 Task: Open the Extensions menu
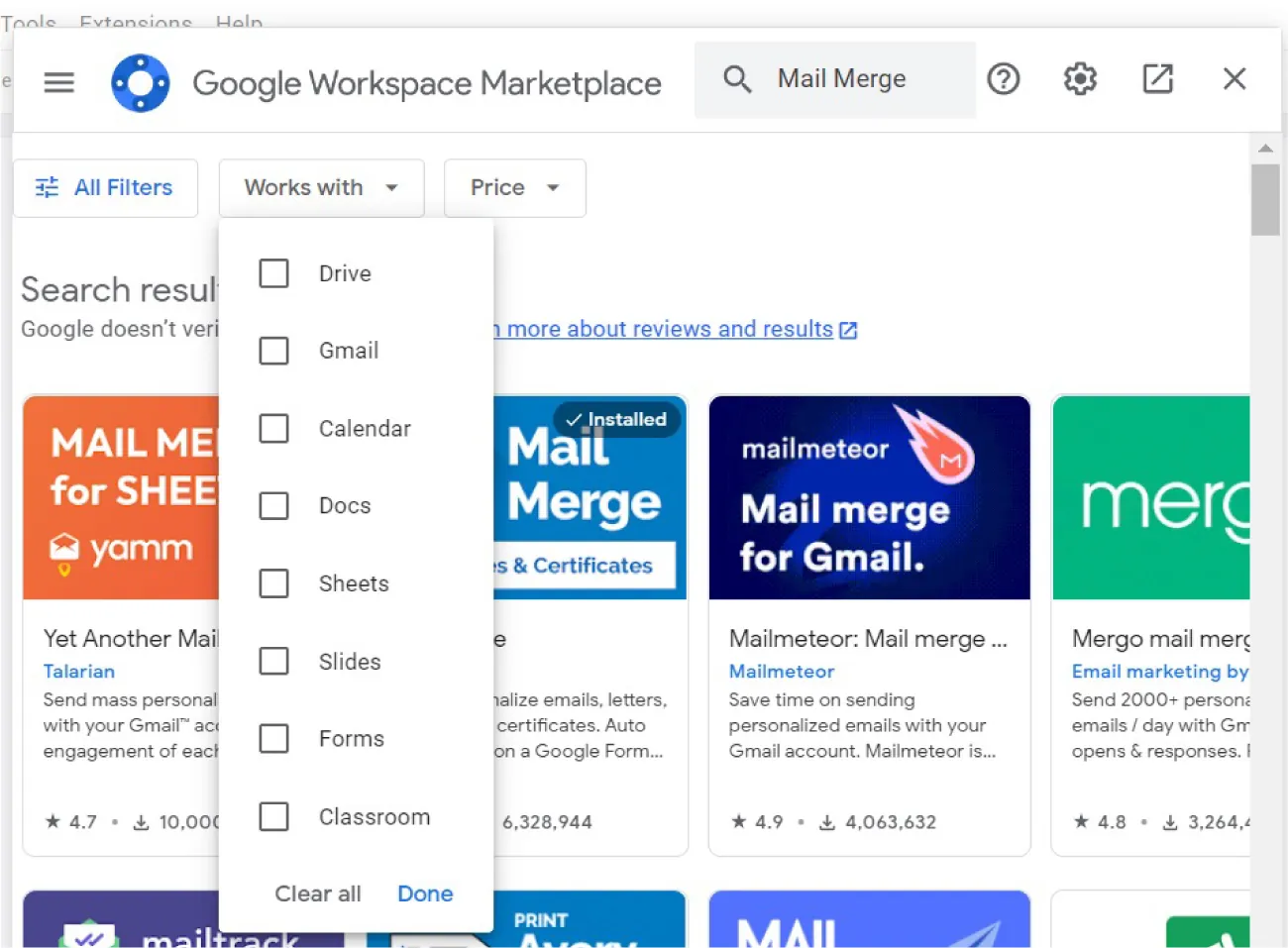(x=135, y=22)
